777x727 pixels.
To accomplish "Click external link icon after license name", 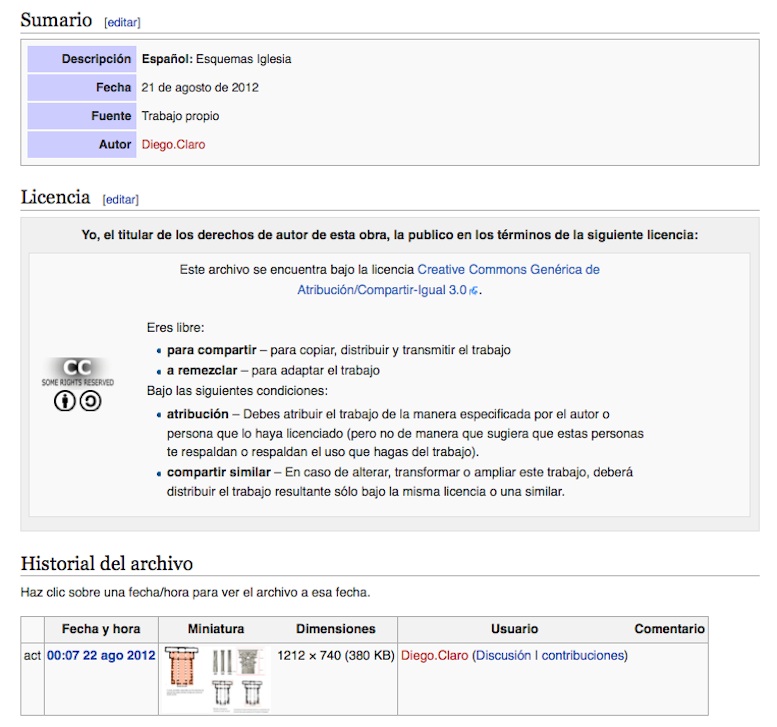I will pos(474,291).
